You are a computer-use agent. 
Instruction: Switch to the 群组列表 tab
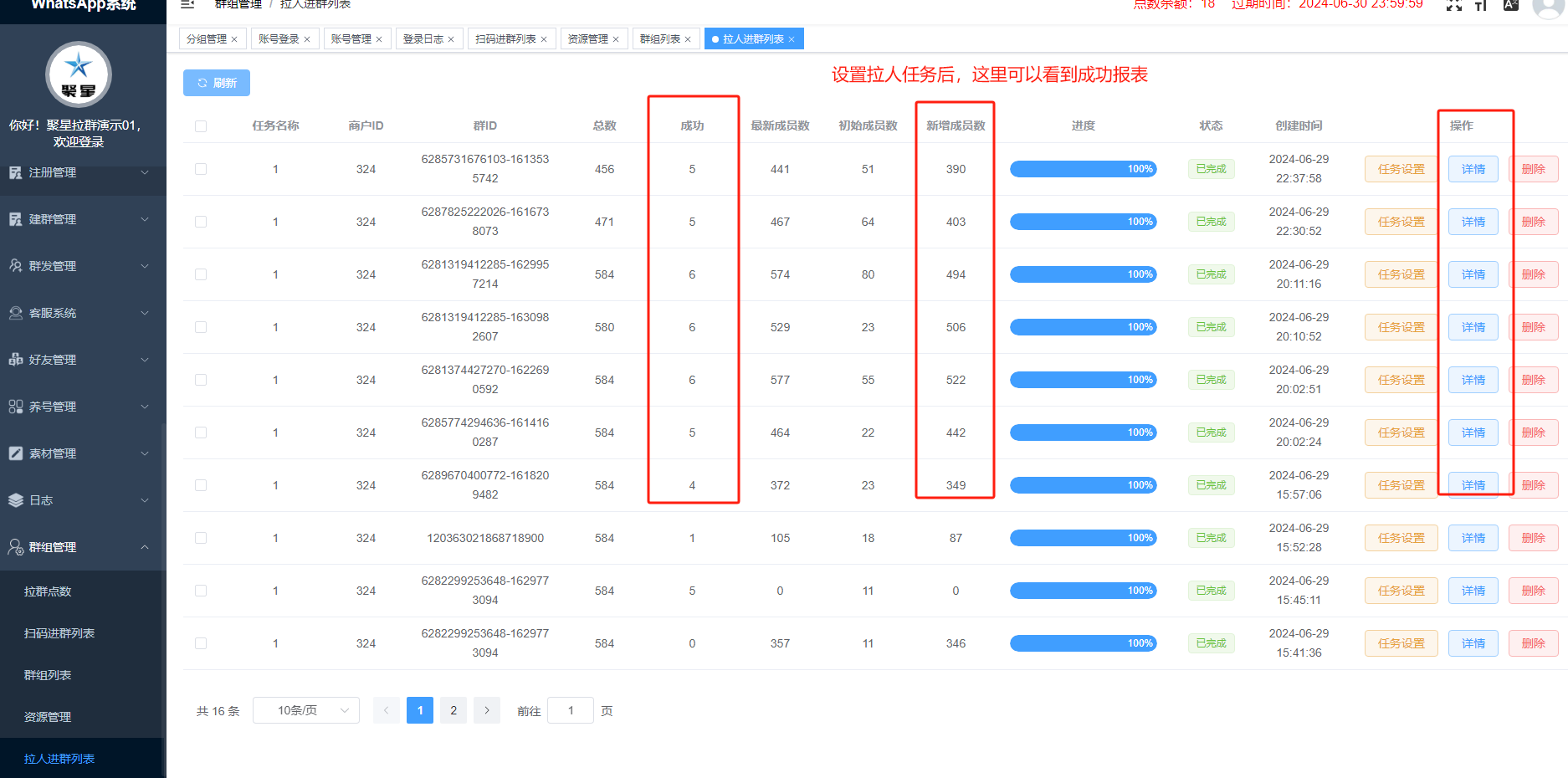click(660, 38)
